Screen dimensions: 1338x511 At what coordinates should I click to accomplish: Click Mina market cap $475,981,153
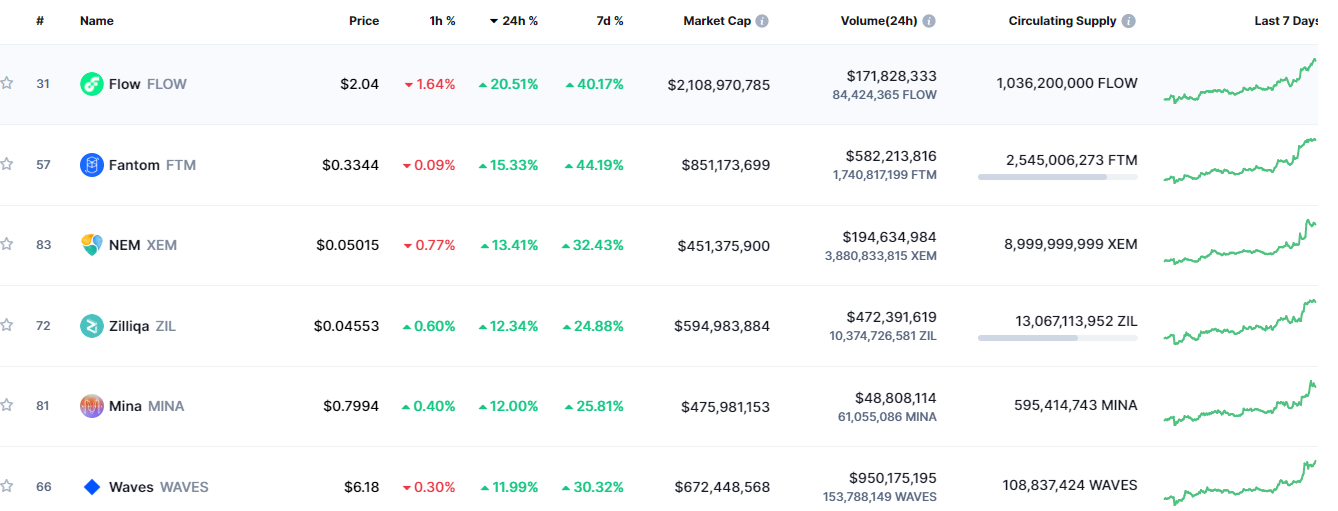[725, 405]
